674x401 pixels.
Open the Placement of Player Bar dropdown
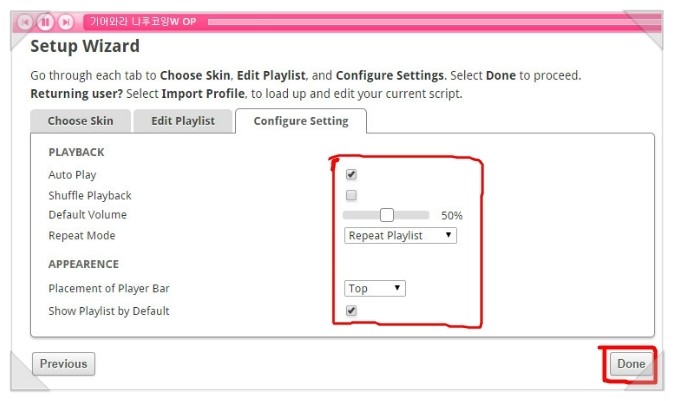tap(375, 288)
